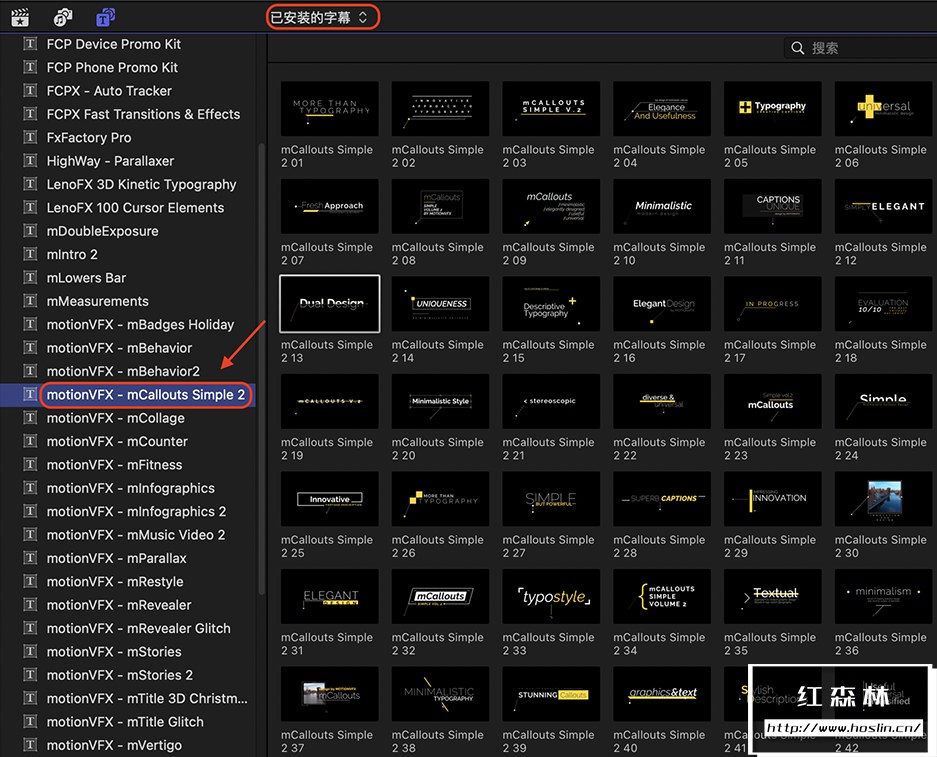Click the title icon beside HighWay - Parallaxer

[x=30, y=161]
